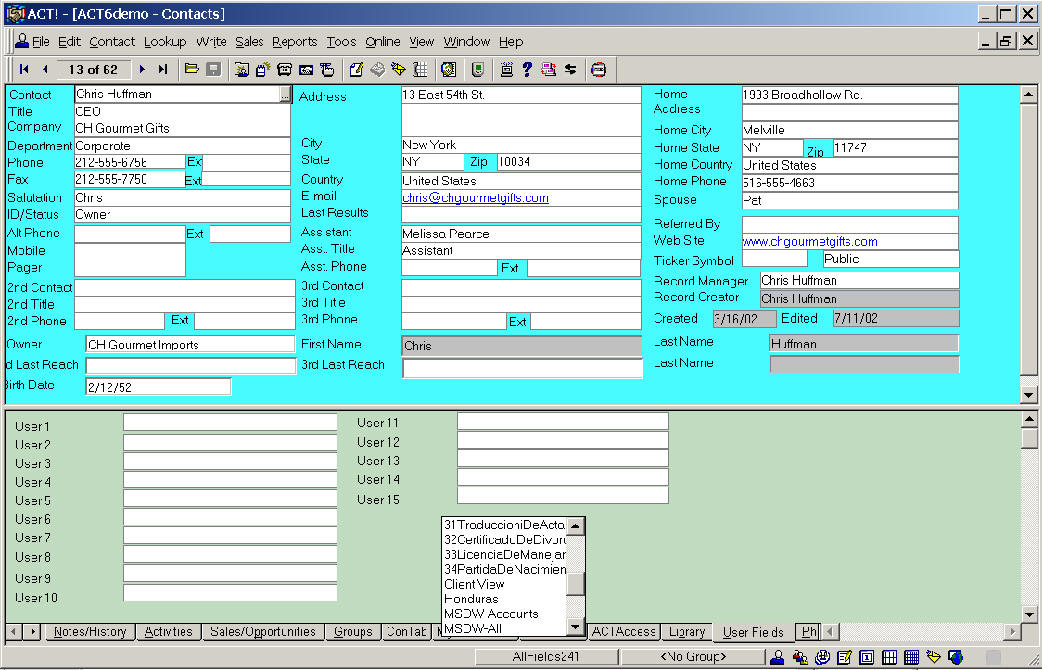This screenshot has width=1042, height=670.
Task: Click the ACT! document icon beside File menu
Action: pyautogui.click(x=22, y=41)
